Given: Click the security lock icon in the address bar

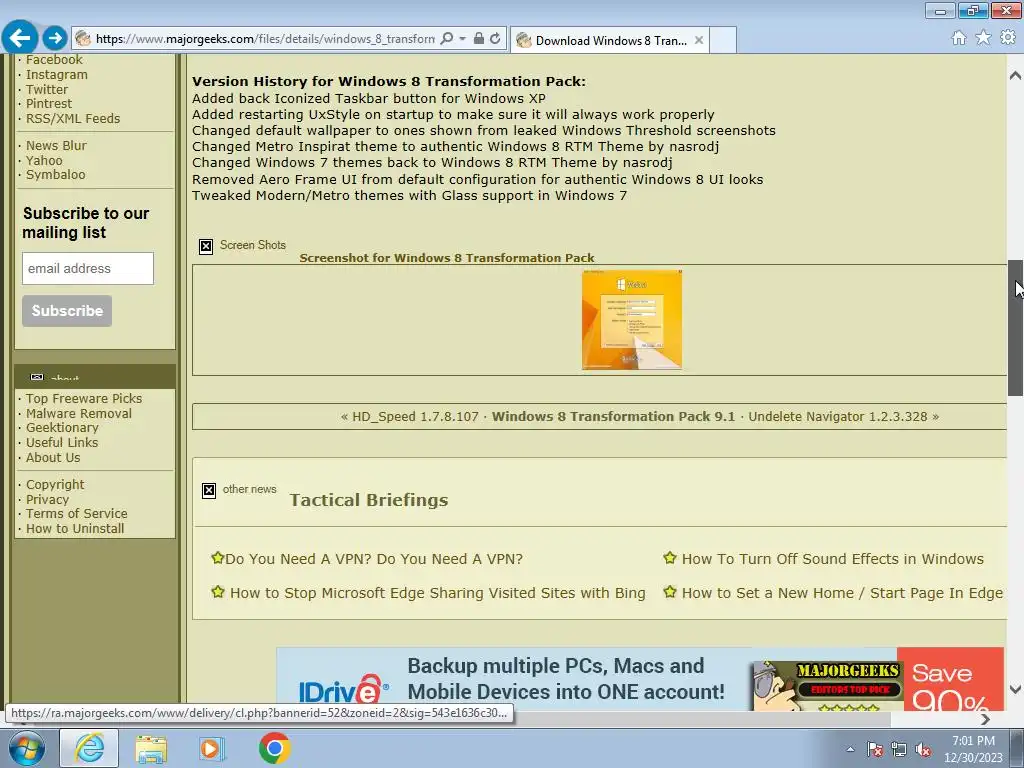Looking at the screenshot, I should coord(479,39).
